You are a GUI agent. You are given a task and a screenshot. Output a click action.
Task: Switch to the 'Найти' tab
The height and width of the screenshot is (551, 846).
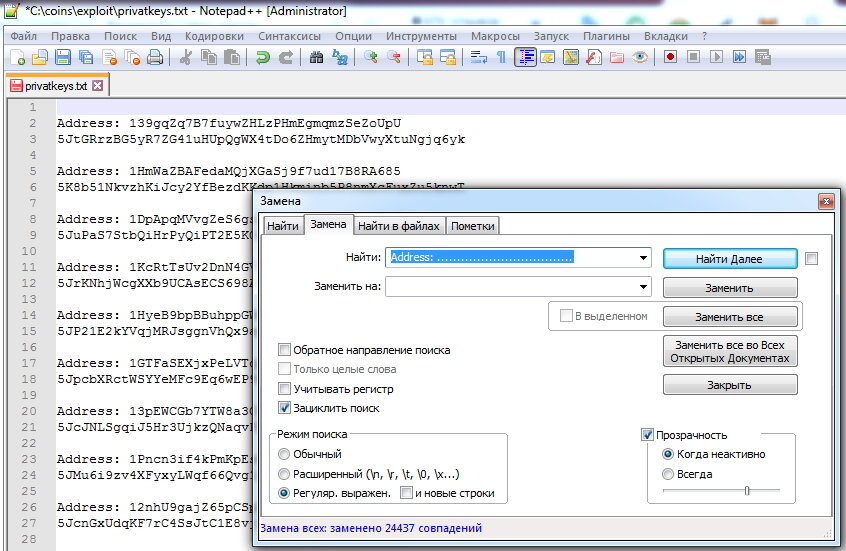[283, 226]
